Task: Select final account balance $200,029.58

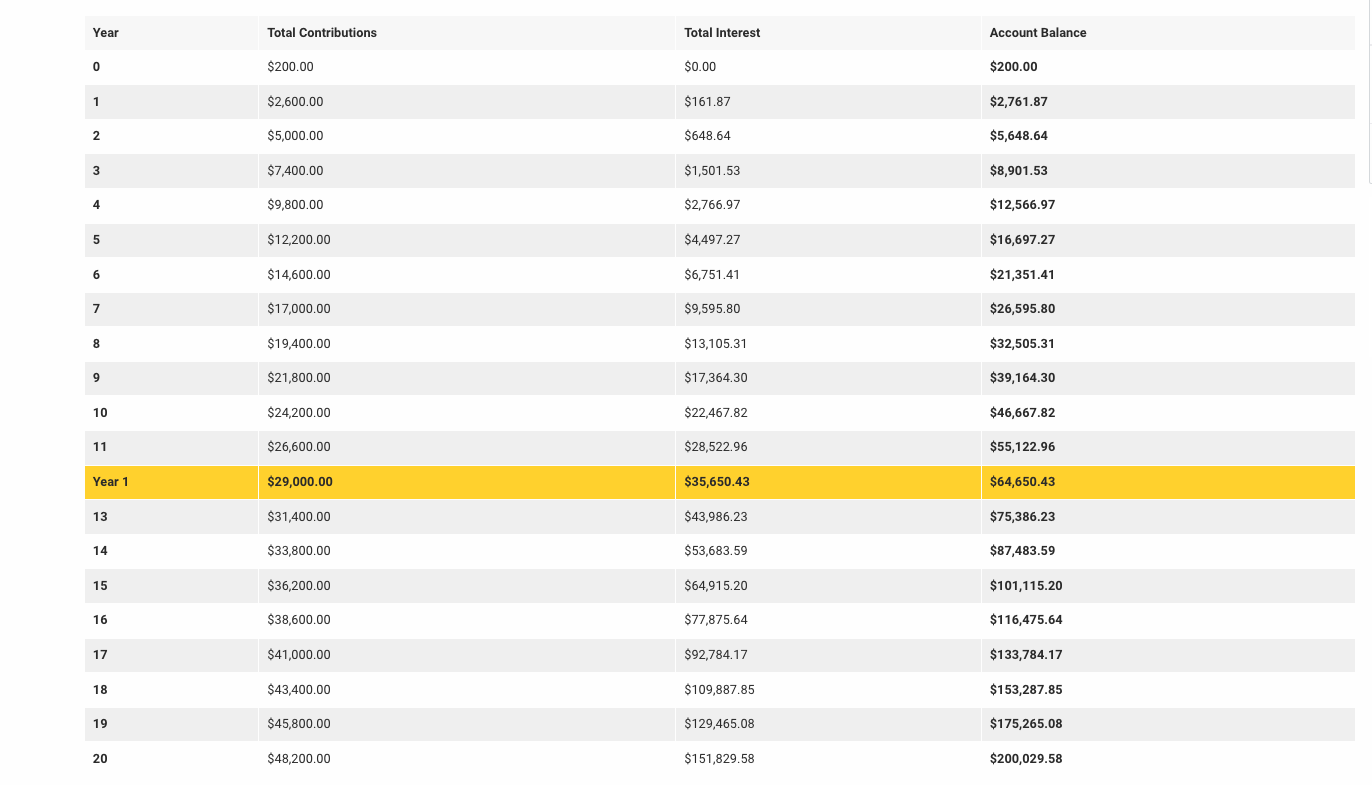Action: tap(1026, 759)
